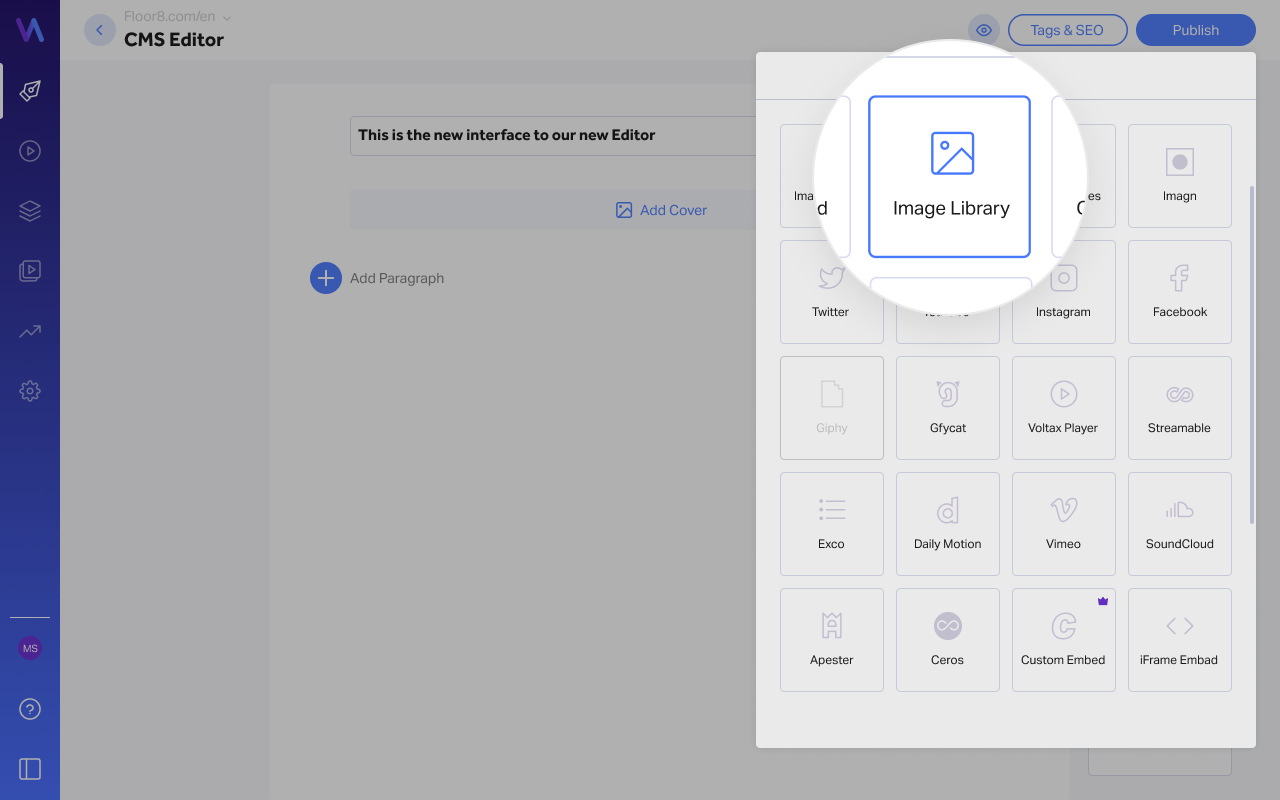1280x800 pixels.
Task: Select the Giphy embed block
Action: point(832,408)
